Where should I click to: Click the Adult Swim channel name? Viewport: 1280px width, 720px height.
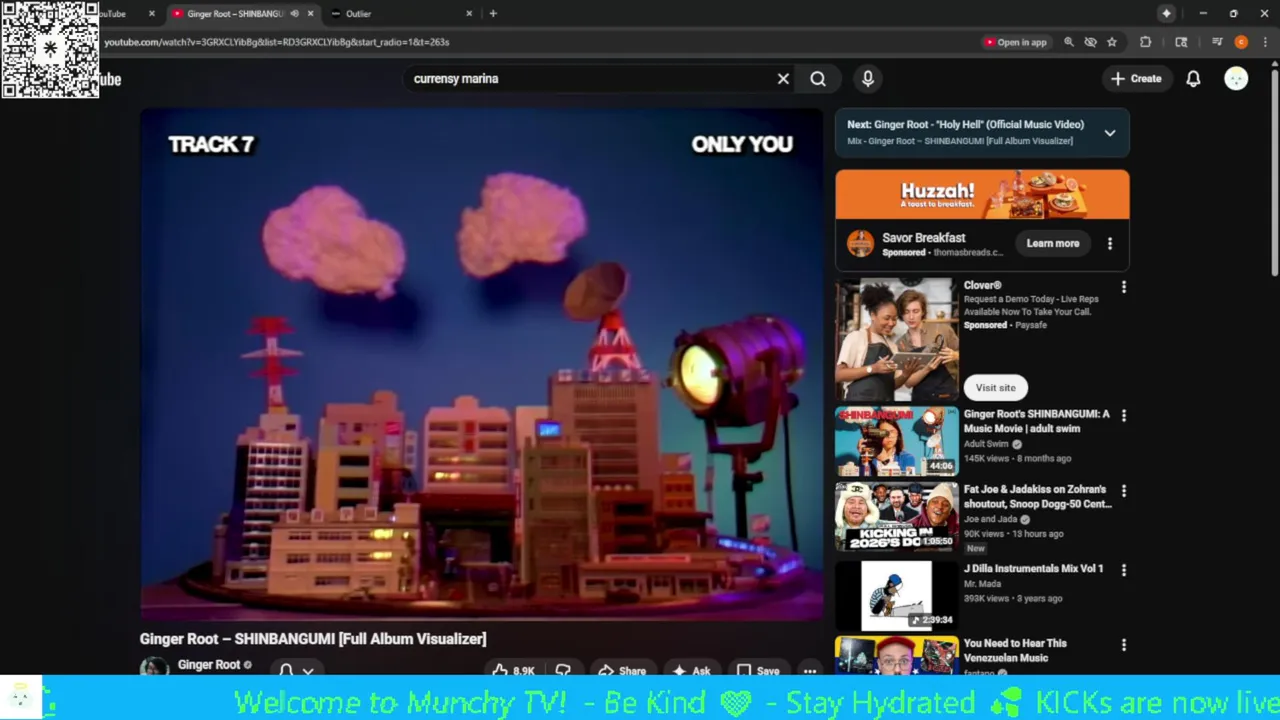(x=986, y=444)
